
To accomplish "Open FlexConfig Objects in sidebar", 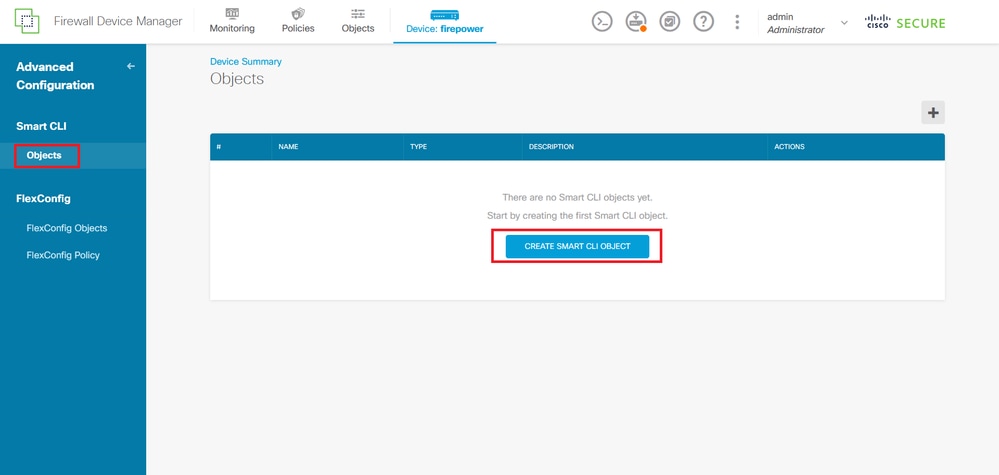I will coord(67,228).
